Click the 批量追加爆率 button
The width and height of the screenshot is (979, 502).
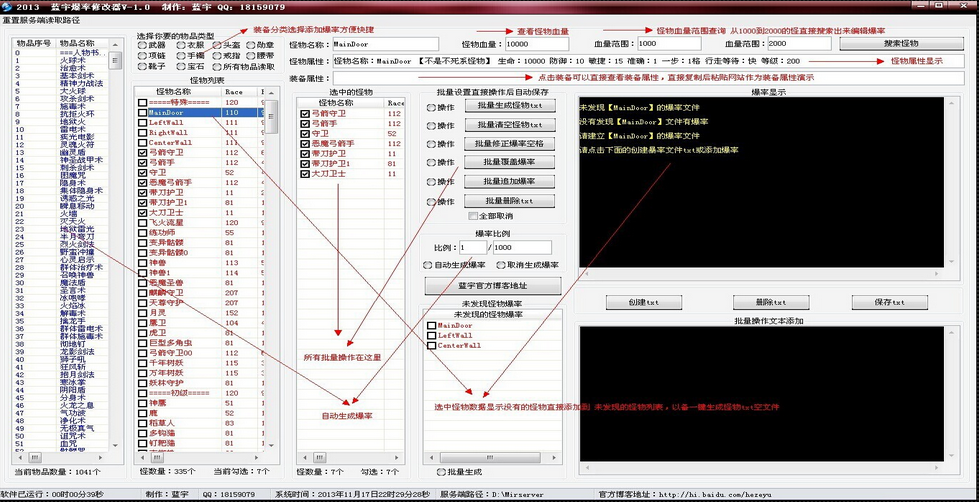click(x=509, y=182)
